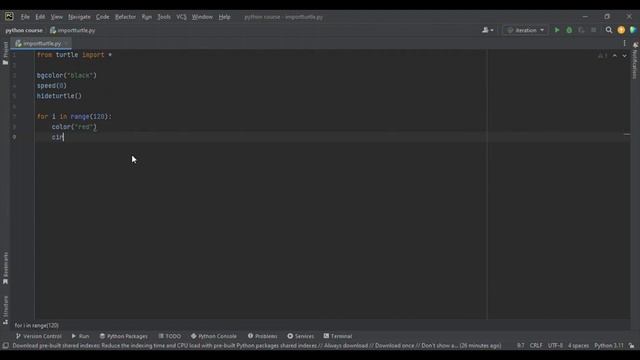Open the CRLF line separator selector

[x=536, y=346]
